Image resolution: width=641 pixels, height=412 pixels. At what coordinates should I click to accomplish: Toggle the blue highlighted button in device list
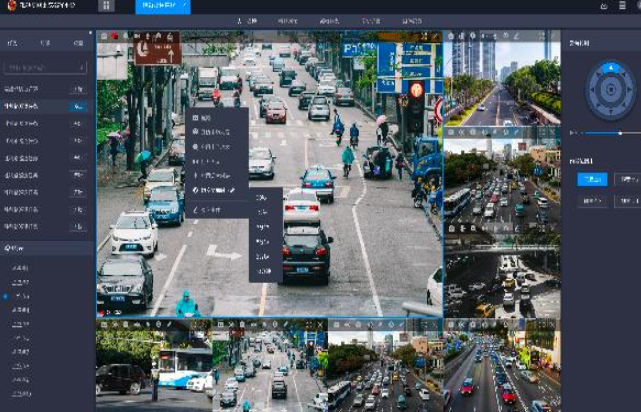[77, 106]
